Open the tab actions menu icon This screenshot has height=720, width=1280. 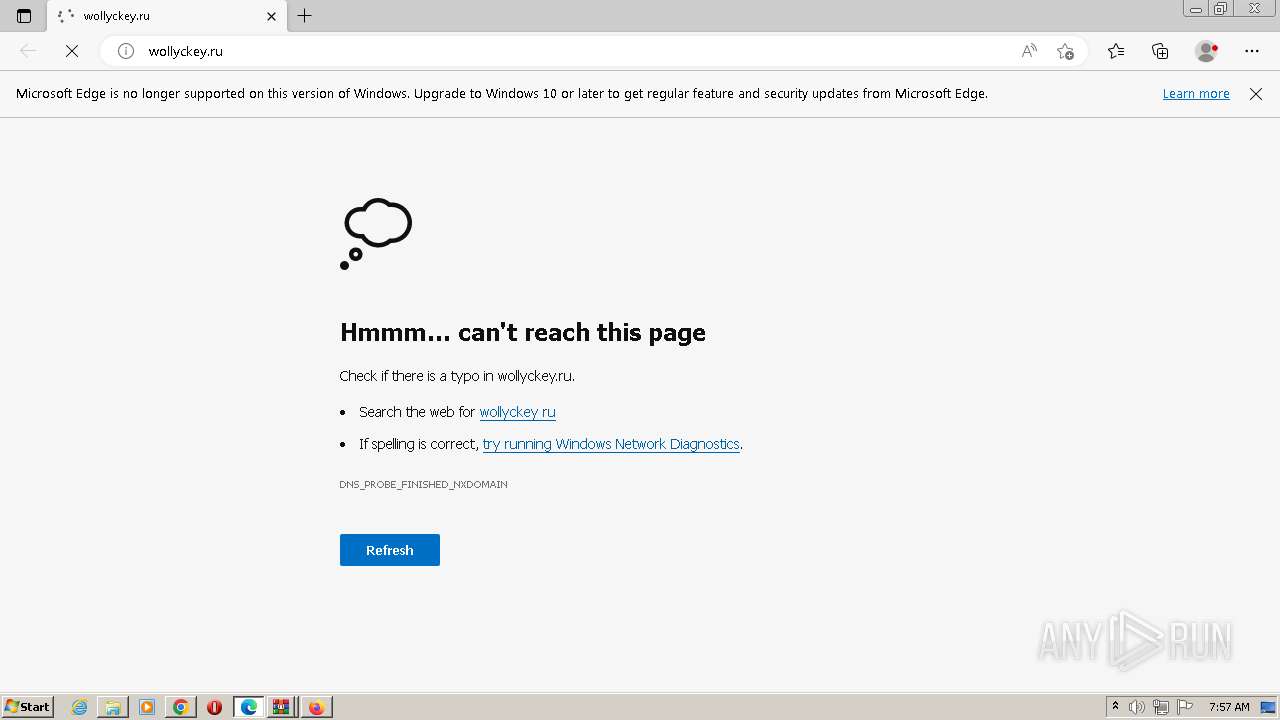(x=24, y=16)
